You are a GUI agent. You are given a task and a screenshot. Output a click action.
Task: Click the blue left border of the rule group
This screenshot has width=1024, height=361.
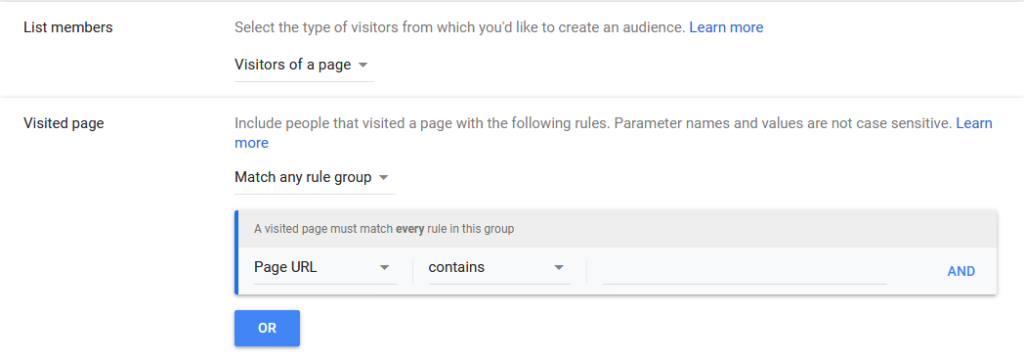236,252
